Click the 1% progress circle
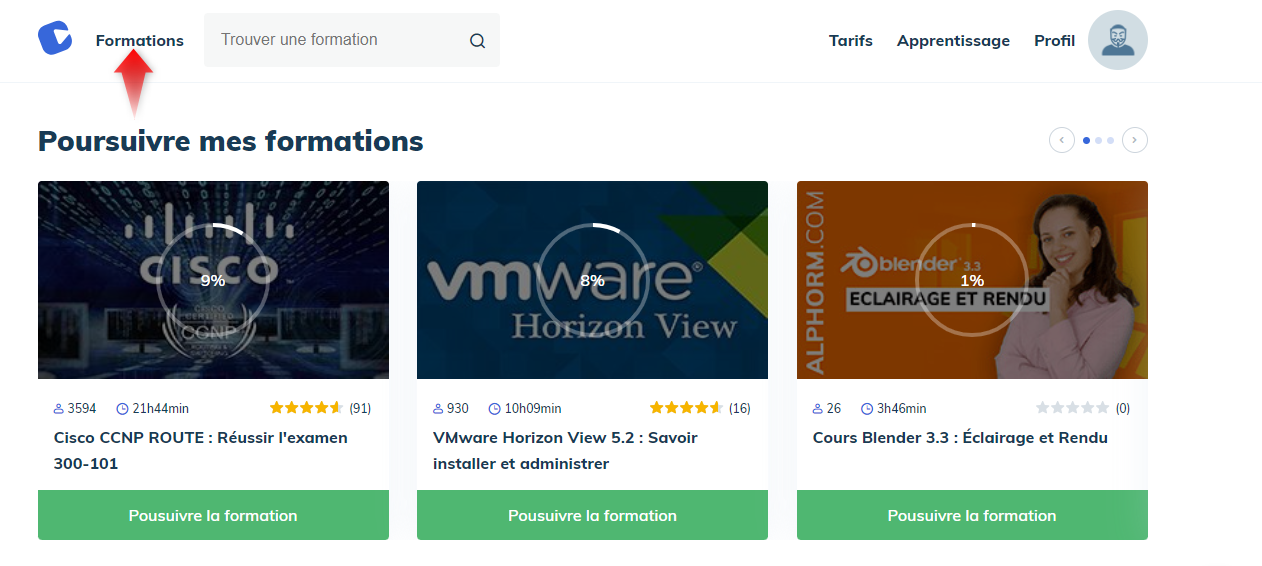 (972, 280)
